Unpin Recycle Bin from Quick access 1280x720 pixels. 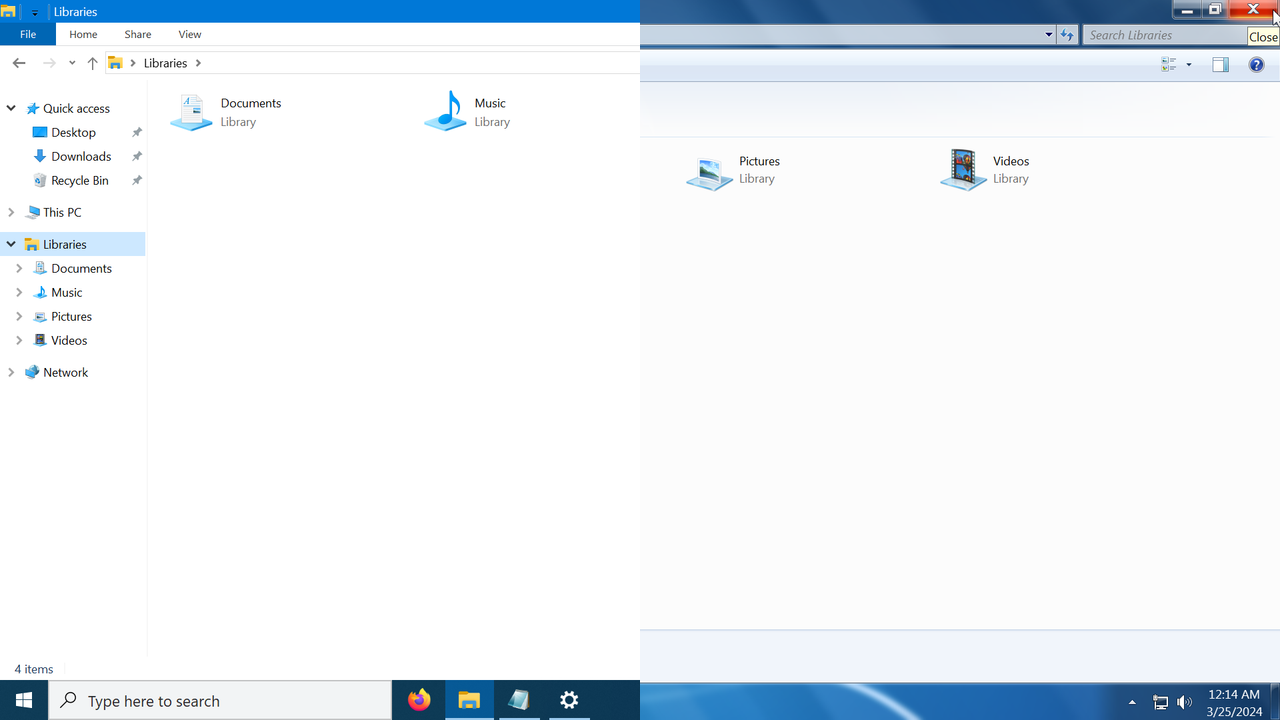(136, 180)
